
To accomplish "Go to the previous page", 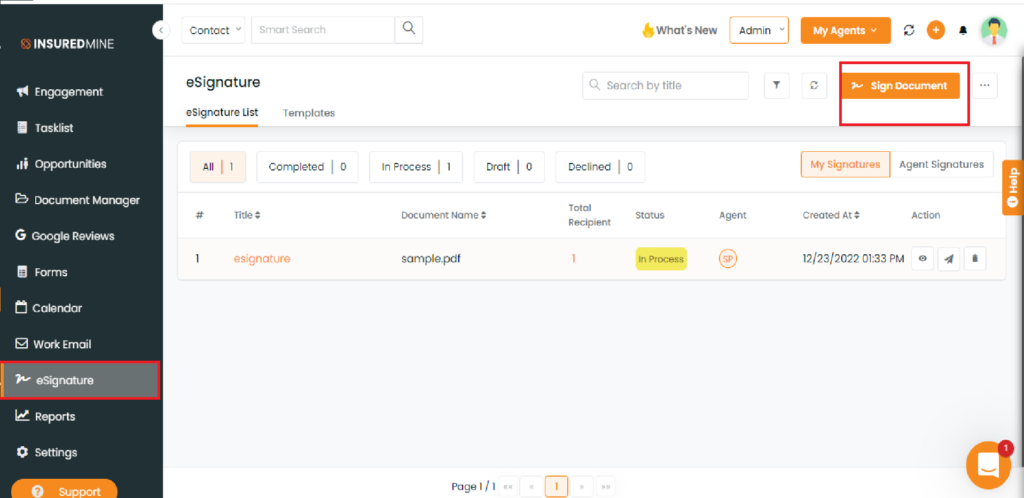I will click(x=532, y=486).
